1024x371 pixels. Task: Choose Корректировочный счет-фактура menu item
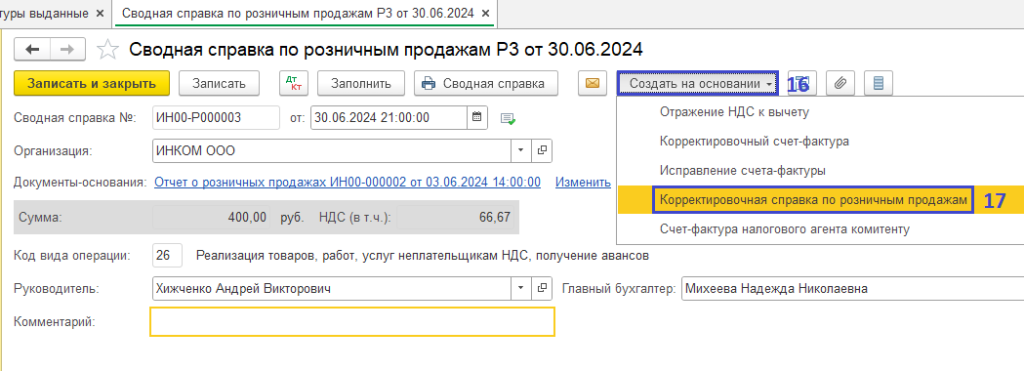(754, 141)
